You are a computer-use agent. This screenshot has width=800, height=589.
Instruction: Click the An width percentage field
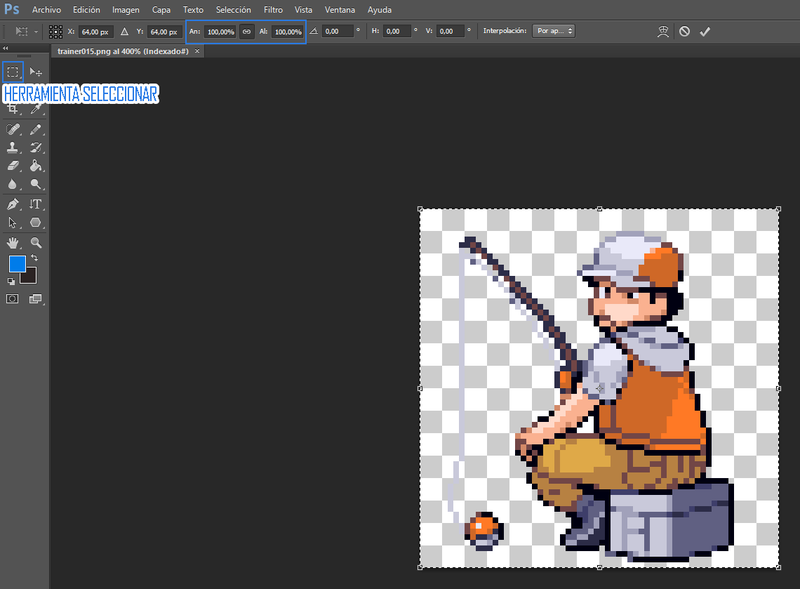click(x=219, y=31)
